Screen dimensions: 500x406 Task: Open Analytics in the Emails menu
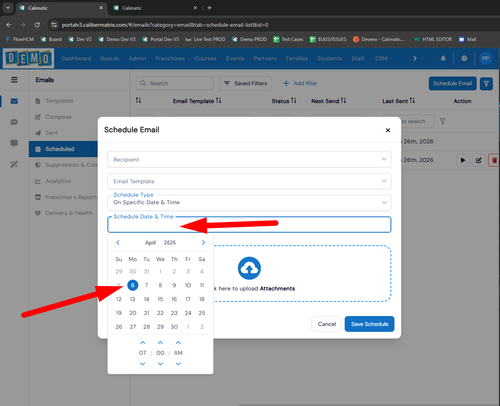point(58,181)
